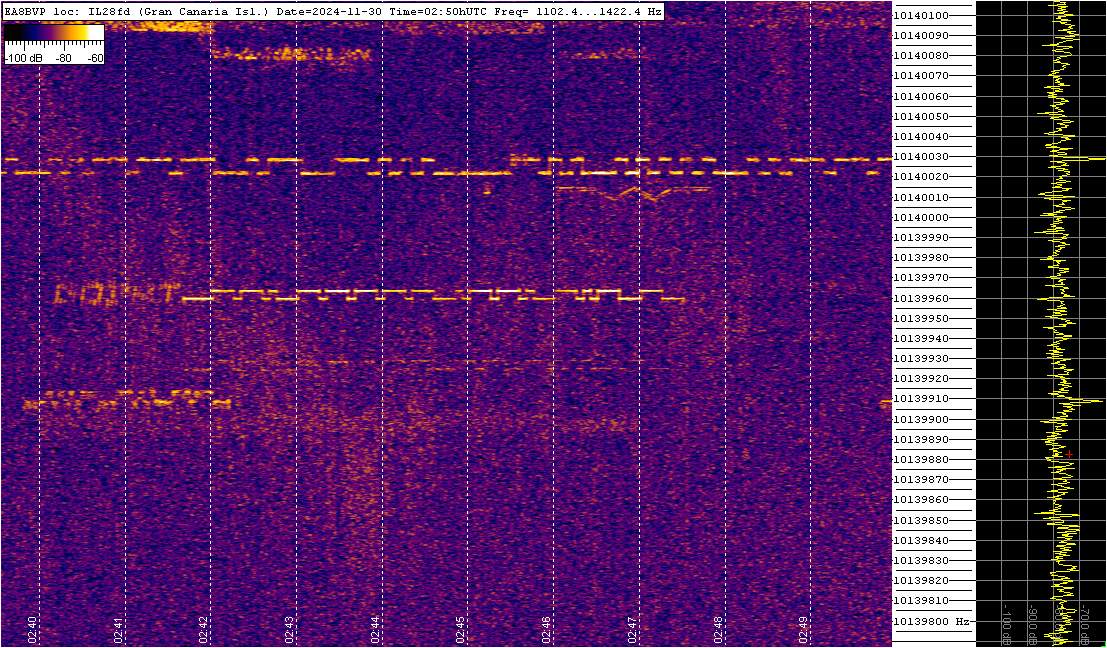Click frequency label 10139870
1107x648 pixels.
tap(921, 479)
